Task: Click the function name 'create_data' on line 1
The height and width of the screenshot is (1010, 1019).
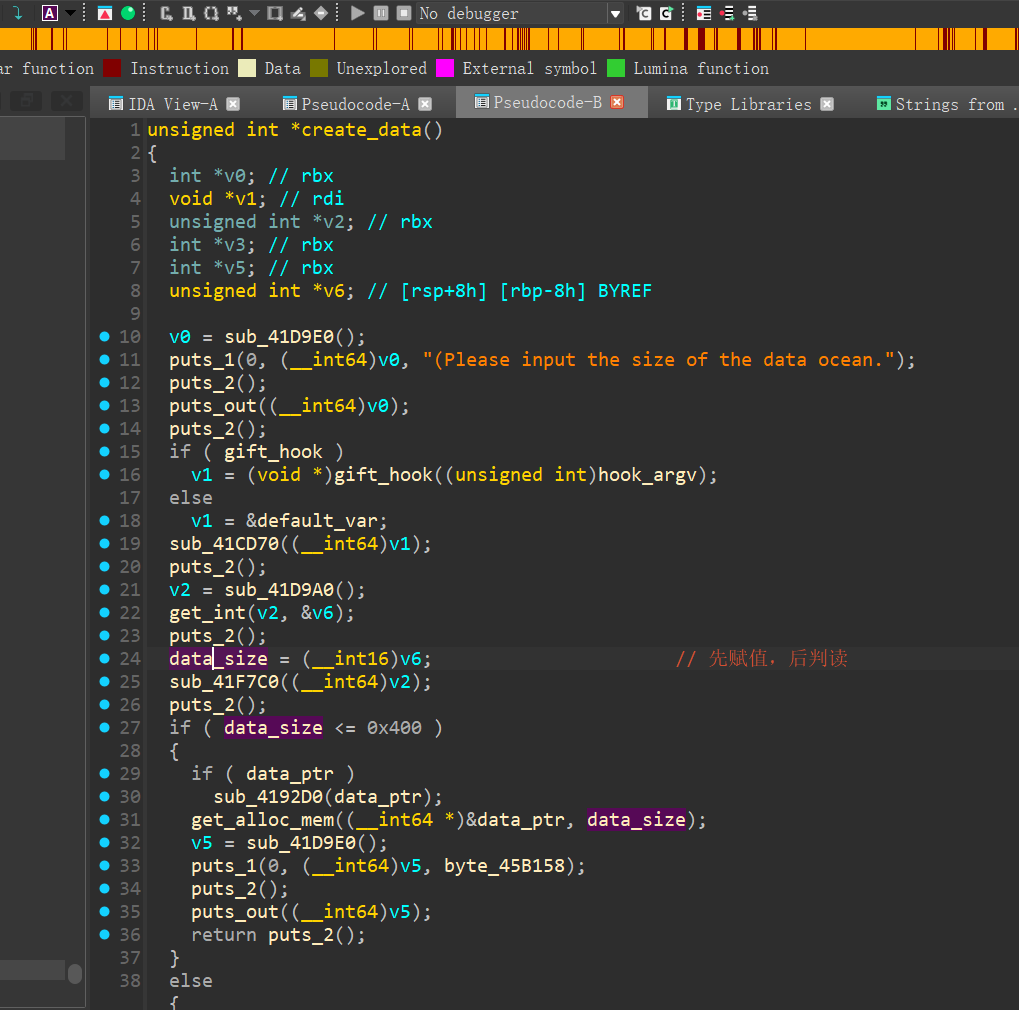Action: click(x=361, y=129)
